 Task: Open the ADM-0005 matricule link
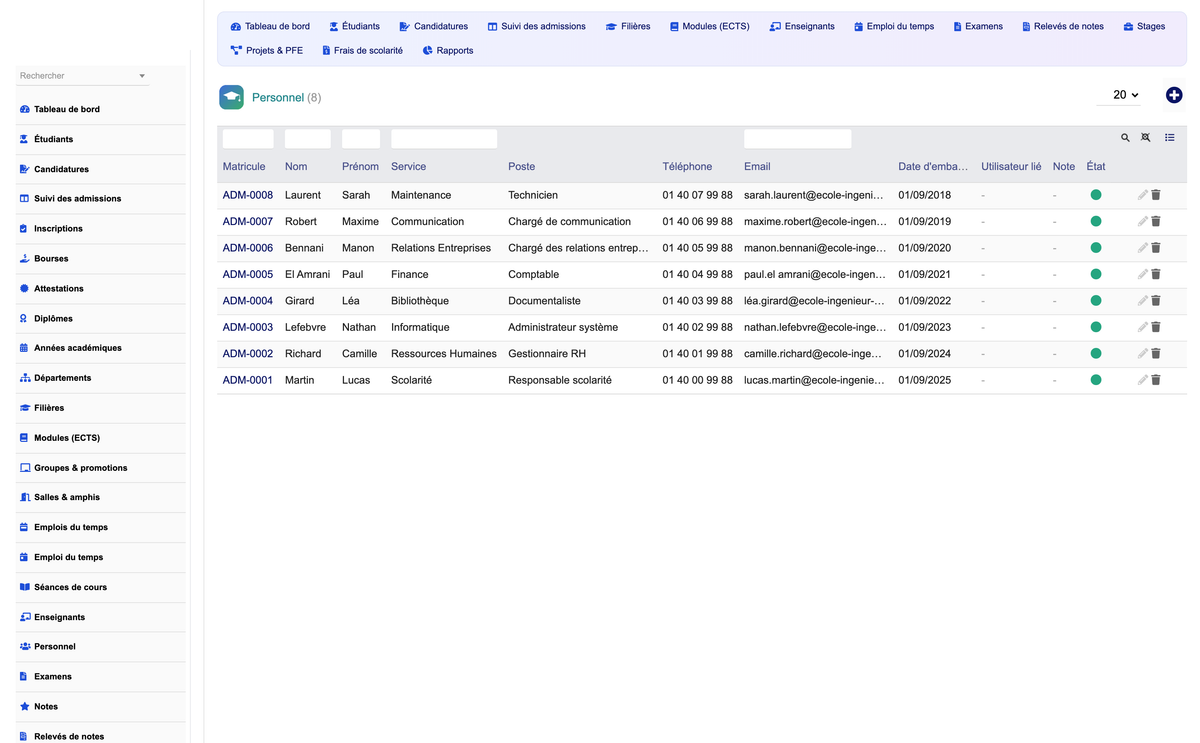248,274
